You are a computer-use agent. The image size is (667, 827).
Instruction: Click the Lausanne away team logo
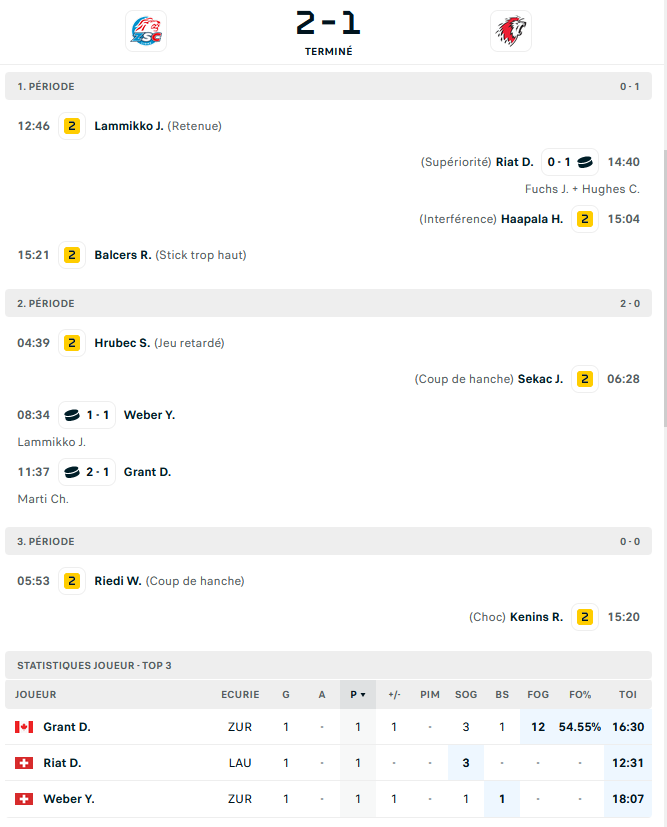tap(511, 31)
